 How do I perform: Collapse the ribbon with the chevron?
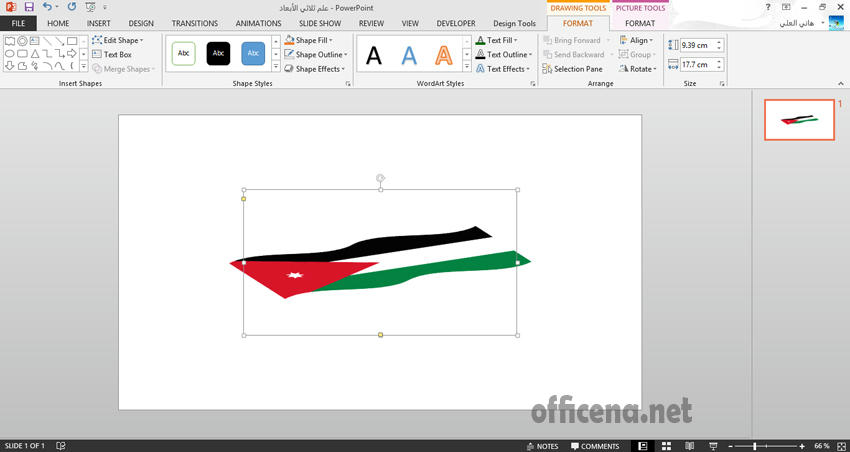pyautogui.click(x=841, y=83)
